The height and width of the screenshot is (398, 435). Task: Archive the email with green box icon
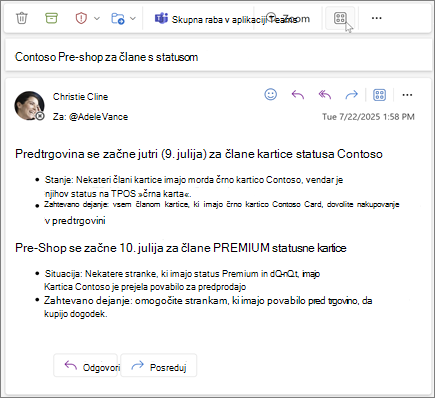[51, 18]
